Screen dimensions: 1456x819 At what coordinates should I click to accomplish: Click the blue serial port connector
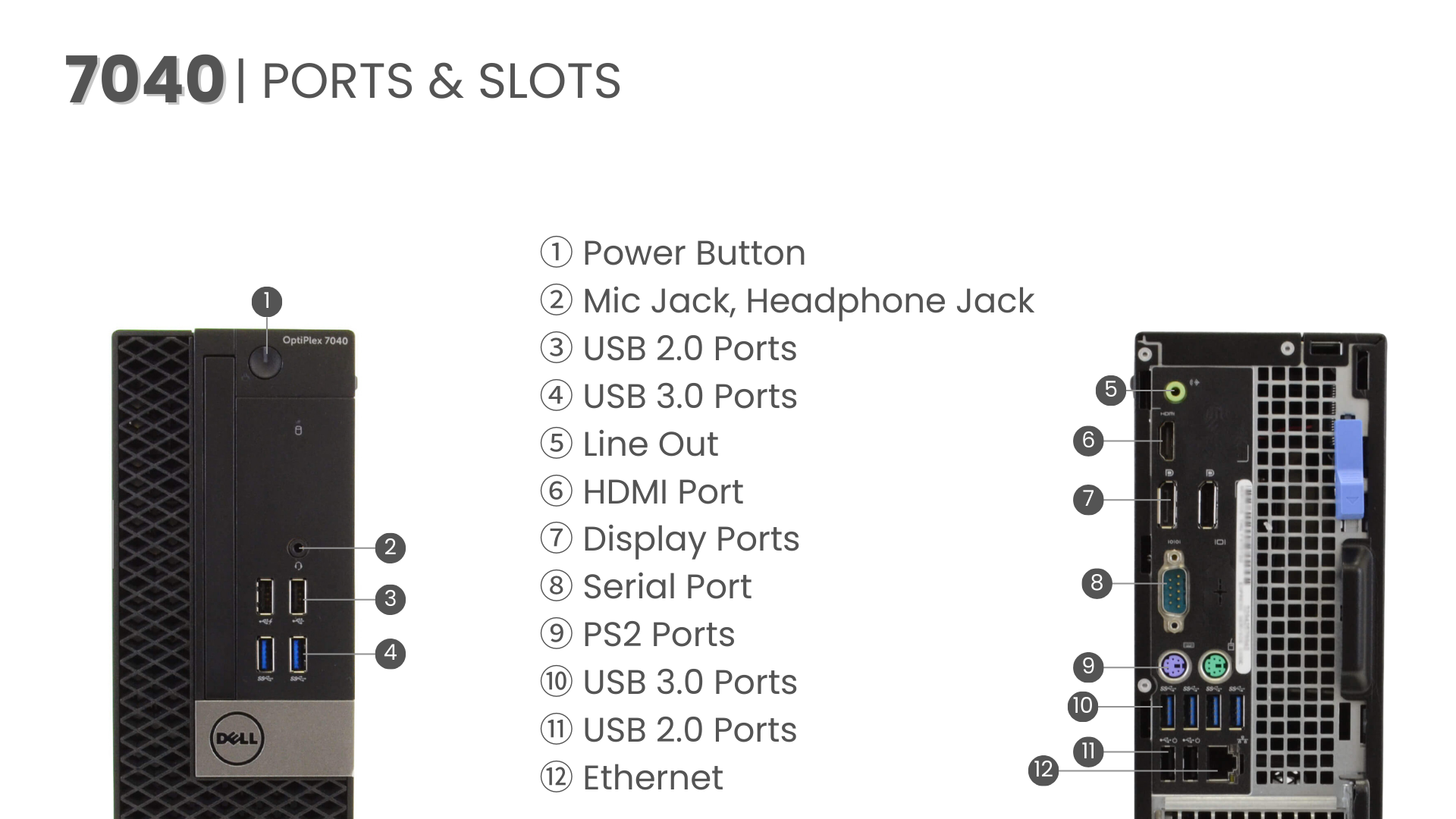point(1173,590)
